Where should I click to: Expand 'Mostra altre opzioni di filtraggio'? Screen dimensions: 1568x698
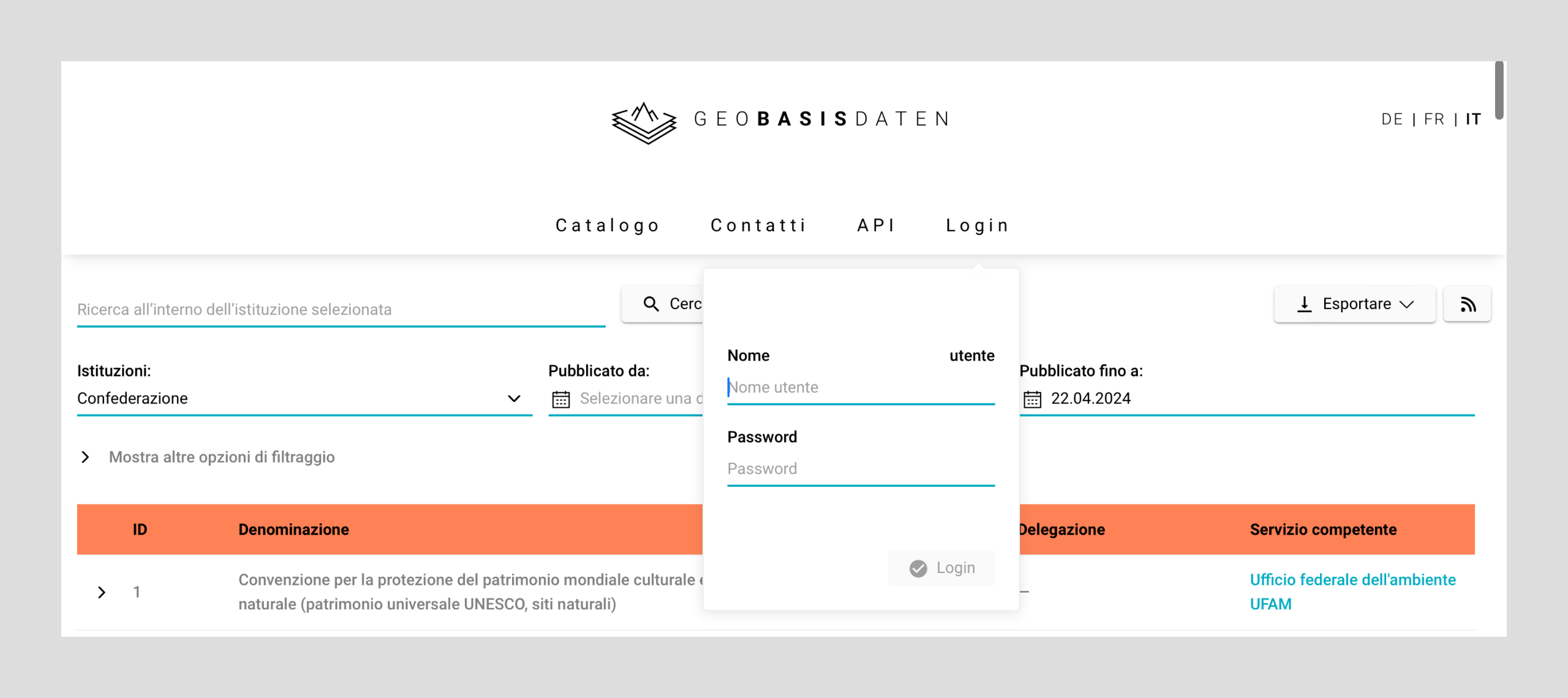[86, 457]
